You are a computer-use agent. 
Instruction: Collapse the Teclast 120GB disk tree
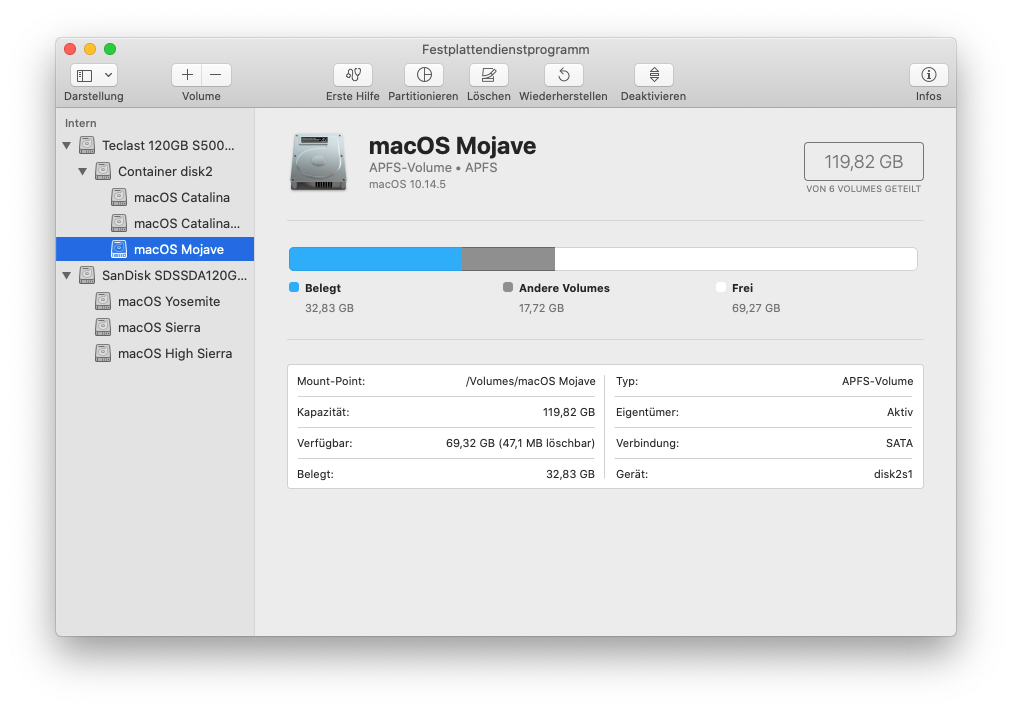(x=66, y=146)
